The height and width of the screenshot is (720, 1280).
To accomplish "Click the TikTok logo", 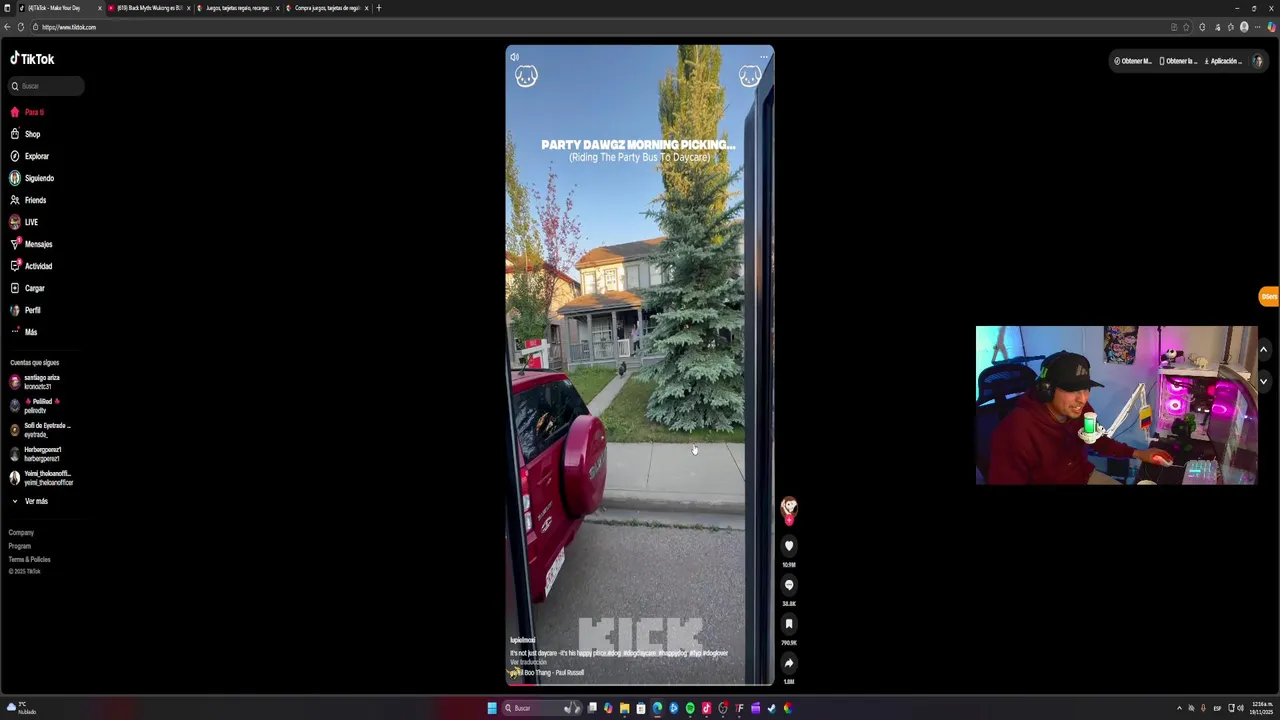I will (32, 59).
